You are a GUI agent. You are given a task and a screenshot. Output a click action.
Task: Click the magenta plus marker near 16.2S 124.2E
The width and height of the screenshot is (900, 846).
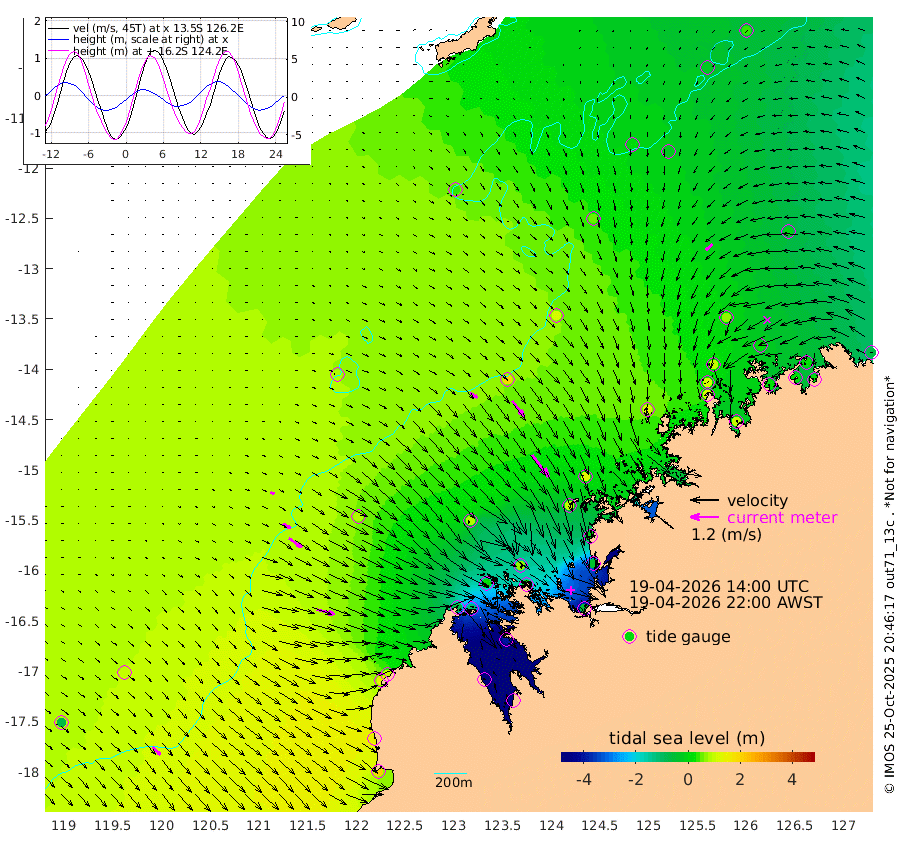571,590
